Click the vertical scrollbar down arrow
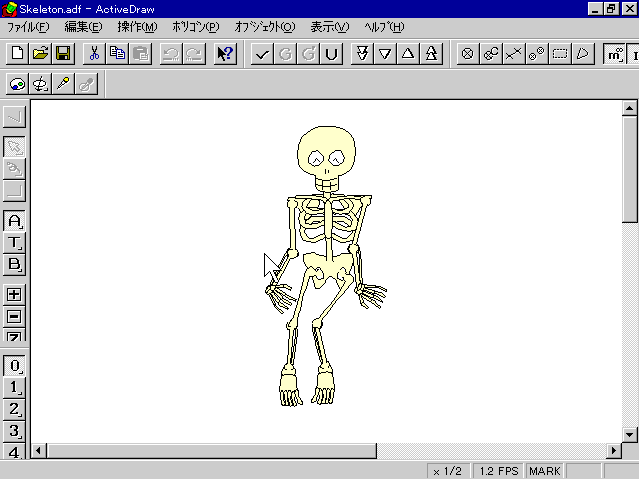This screenshot has height=479, width=639. point(630,435)
